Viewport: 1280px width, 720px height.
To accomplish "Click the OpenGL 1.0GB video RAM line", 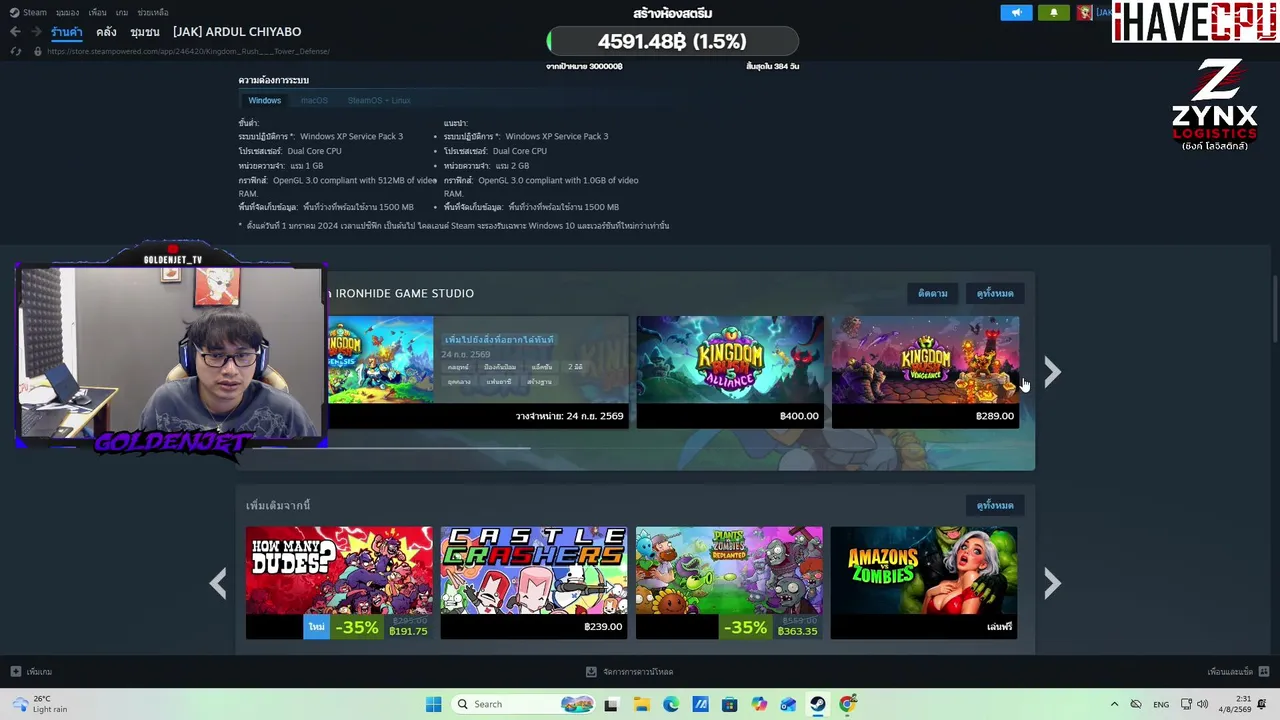I will click(541, 187).
